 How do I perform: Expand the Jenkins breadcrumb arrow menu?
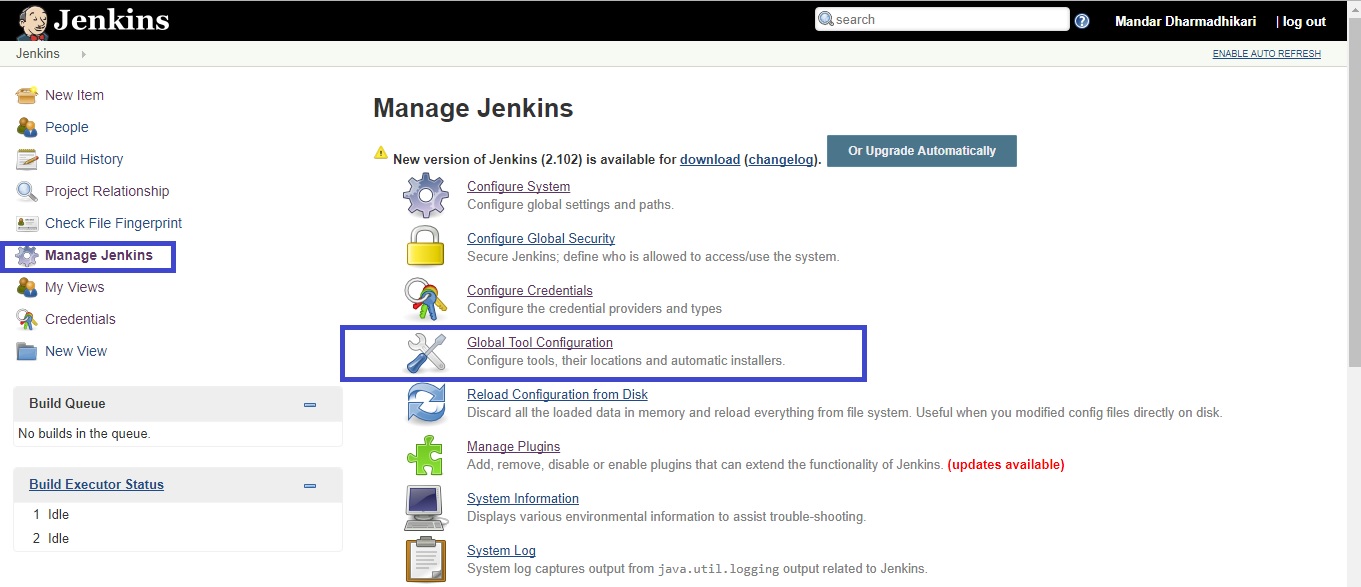(x=83, y=54)
